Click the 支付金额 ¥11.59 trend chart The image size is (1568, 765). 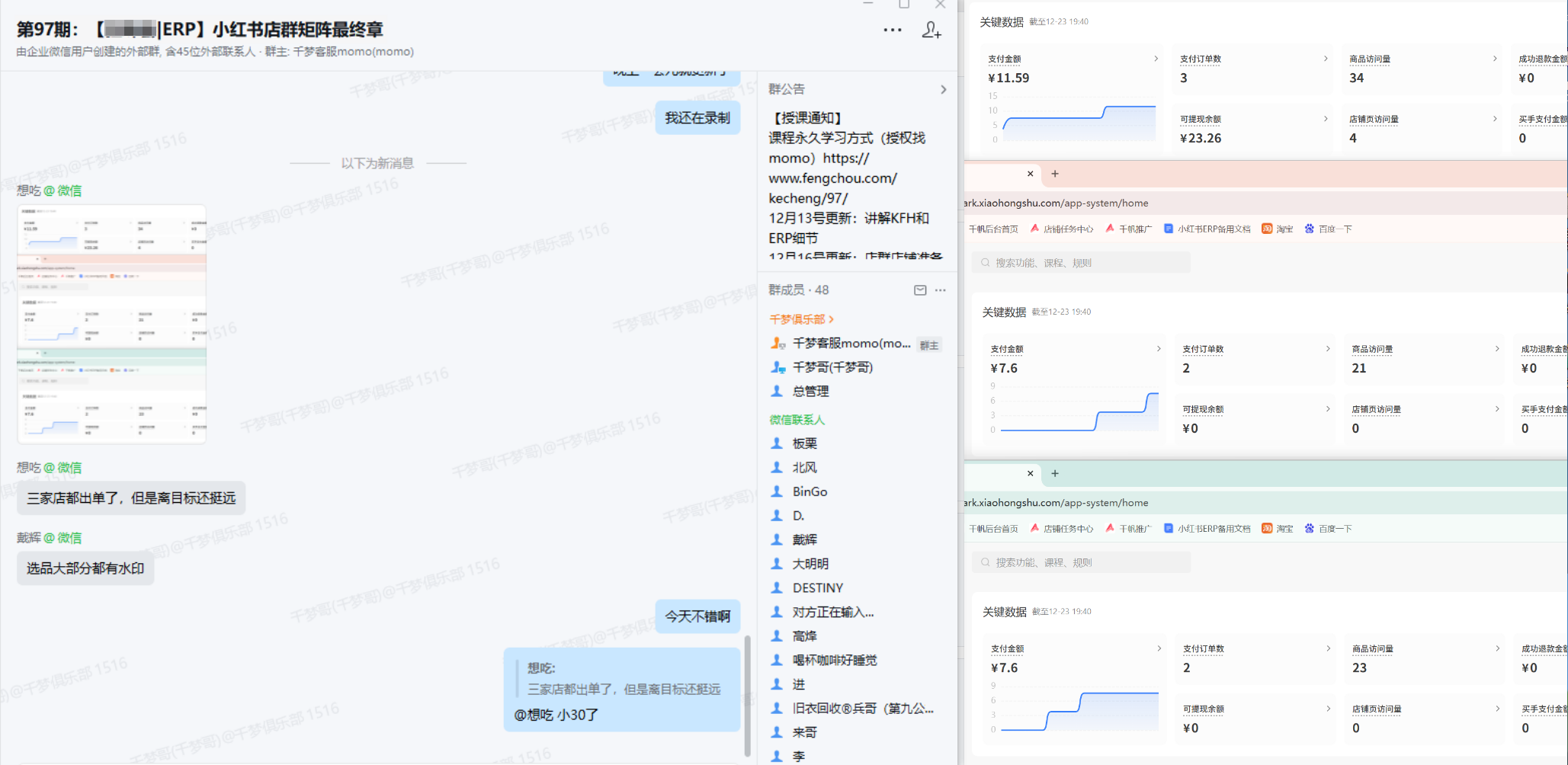pos(1073,118)
